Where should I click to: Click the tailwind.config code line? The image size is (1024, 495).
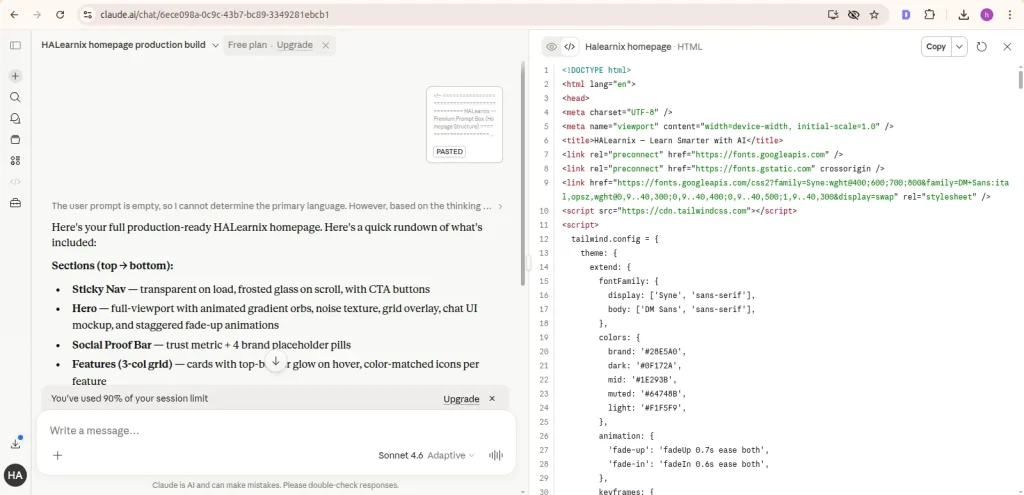pyautogui.click(x=615, y=239)
